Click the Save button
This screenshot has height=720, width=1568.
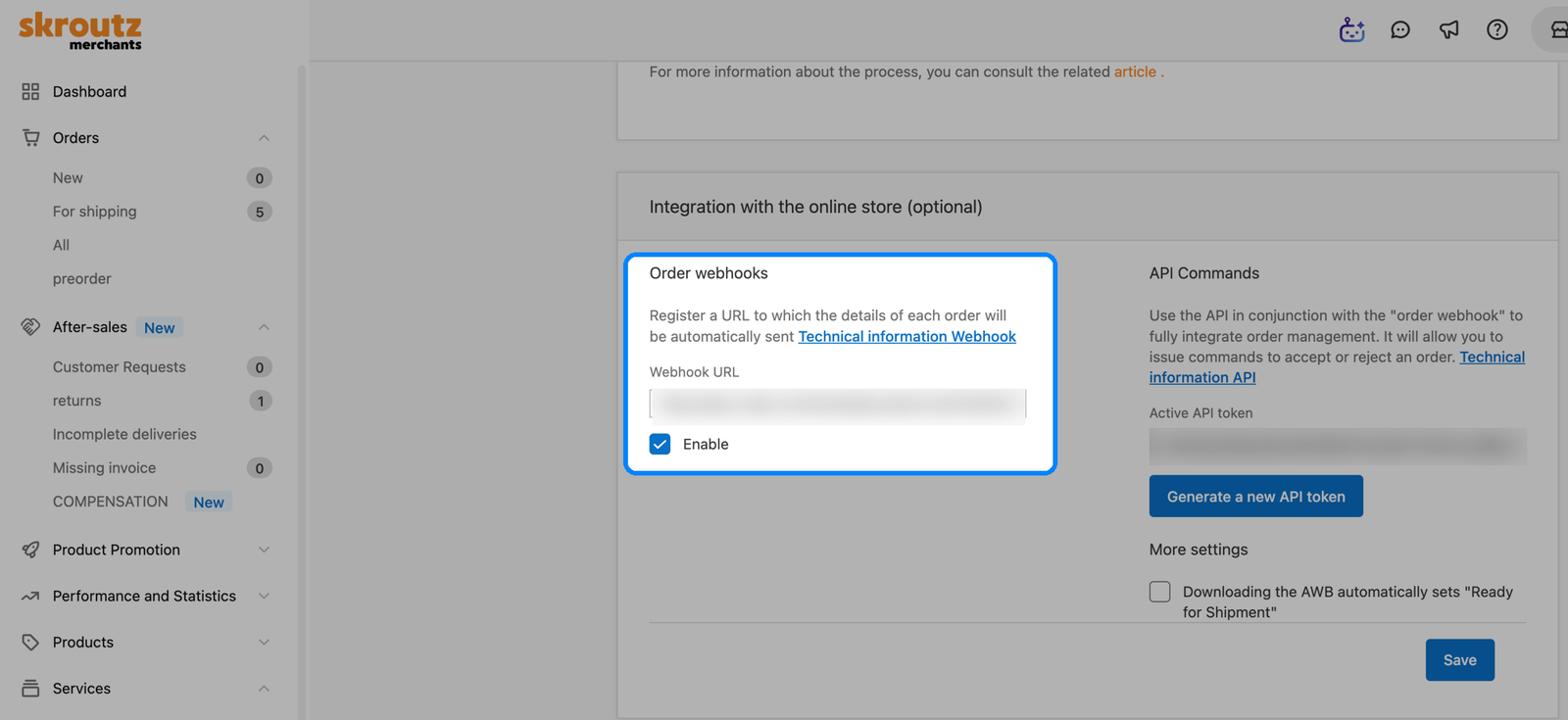pyautogui.click(x=1459, y=659)
